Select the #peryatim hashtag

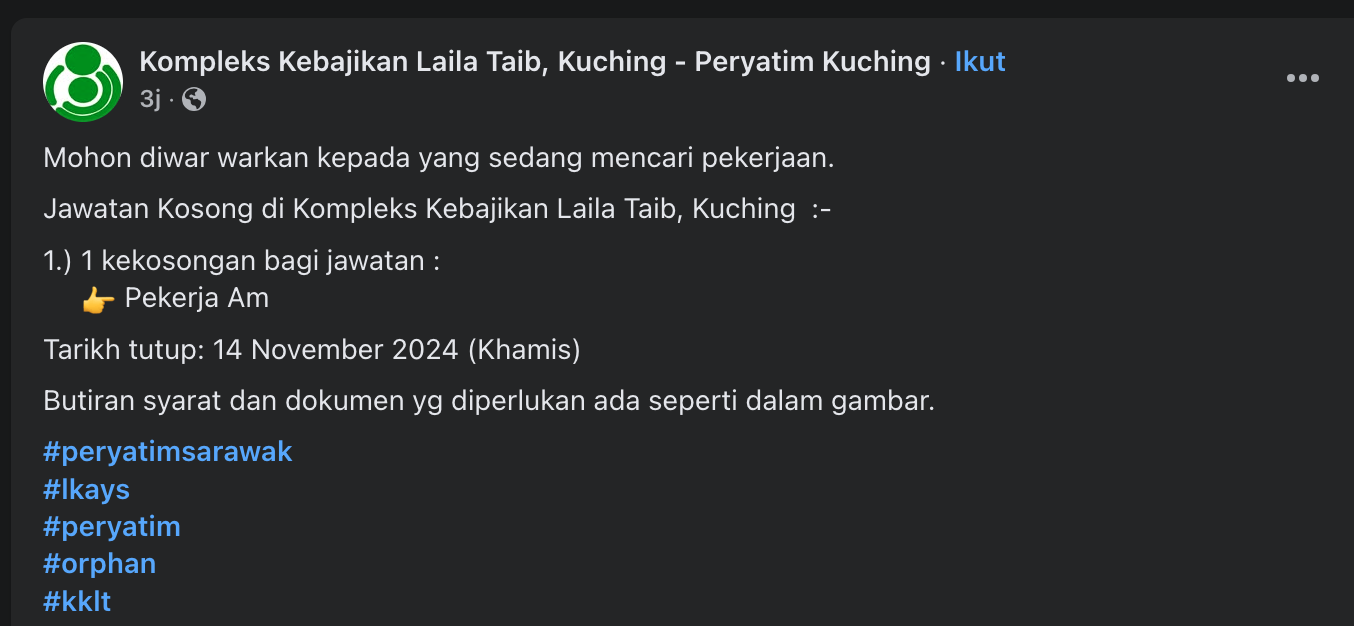[x=112, y=526]
